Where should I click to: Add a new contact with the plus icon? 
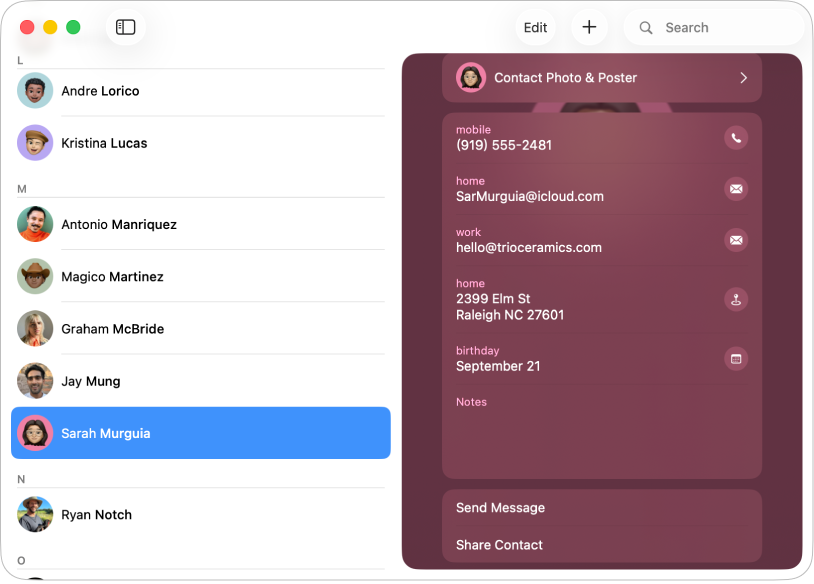pos(589,27)
